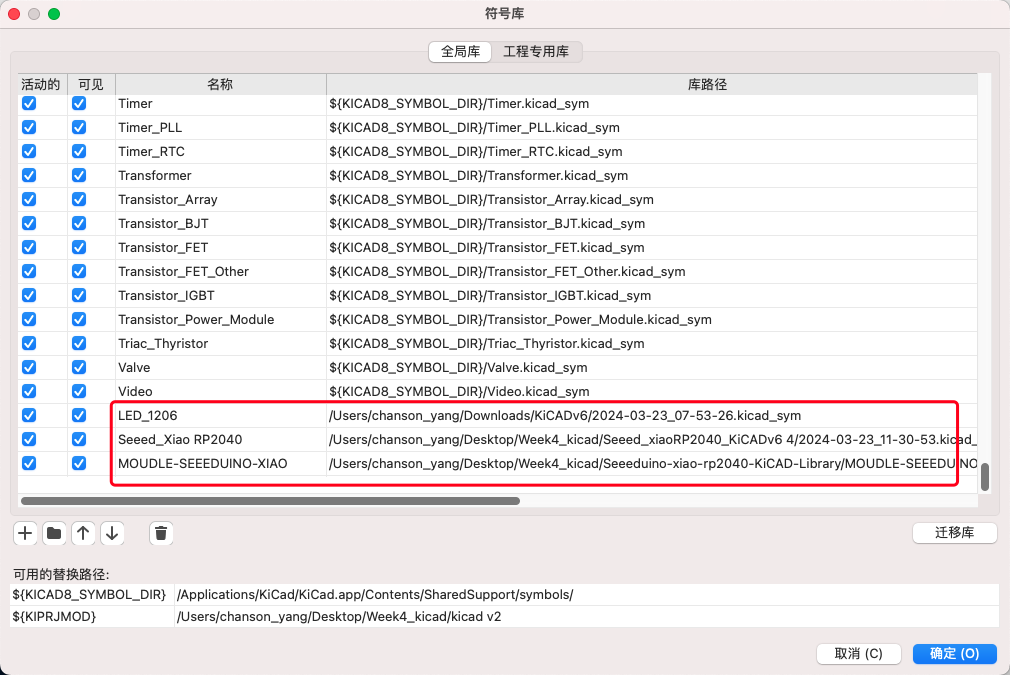Move selected library down with arrow icon

click(112, 533)
